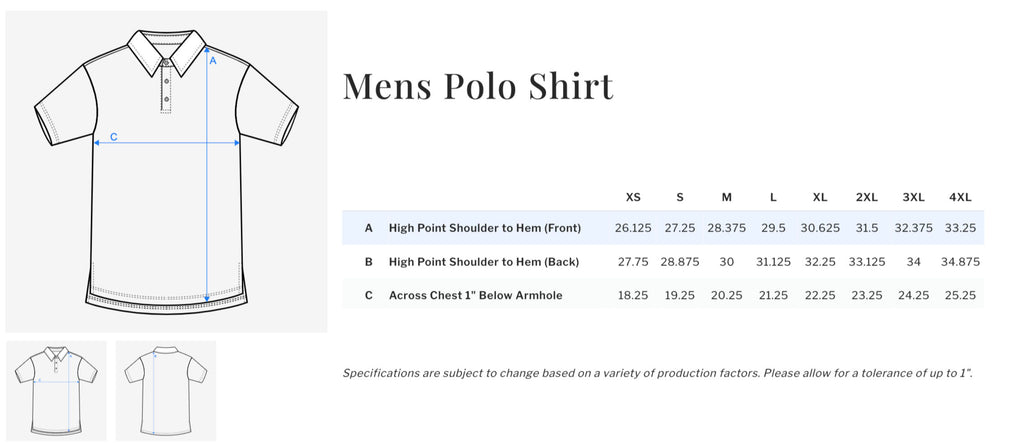Select row A High Point Shoulder (Front)
The height and width of the screenshot is (443, 1024).
[663, 228]
